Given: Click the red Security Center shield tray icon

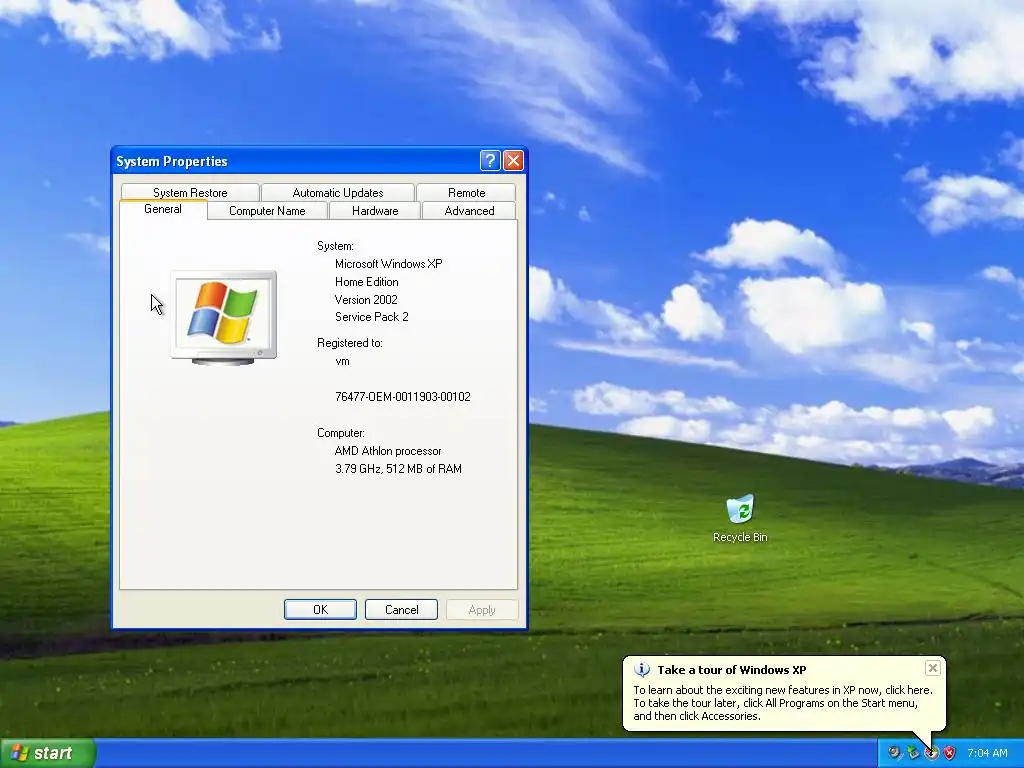Looking at the screenshot, I should 950,753.
